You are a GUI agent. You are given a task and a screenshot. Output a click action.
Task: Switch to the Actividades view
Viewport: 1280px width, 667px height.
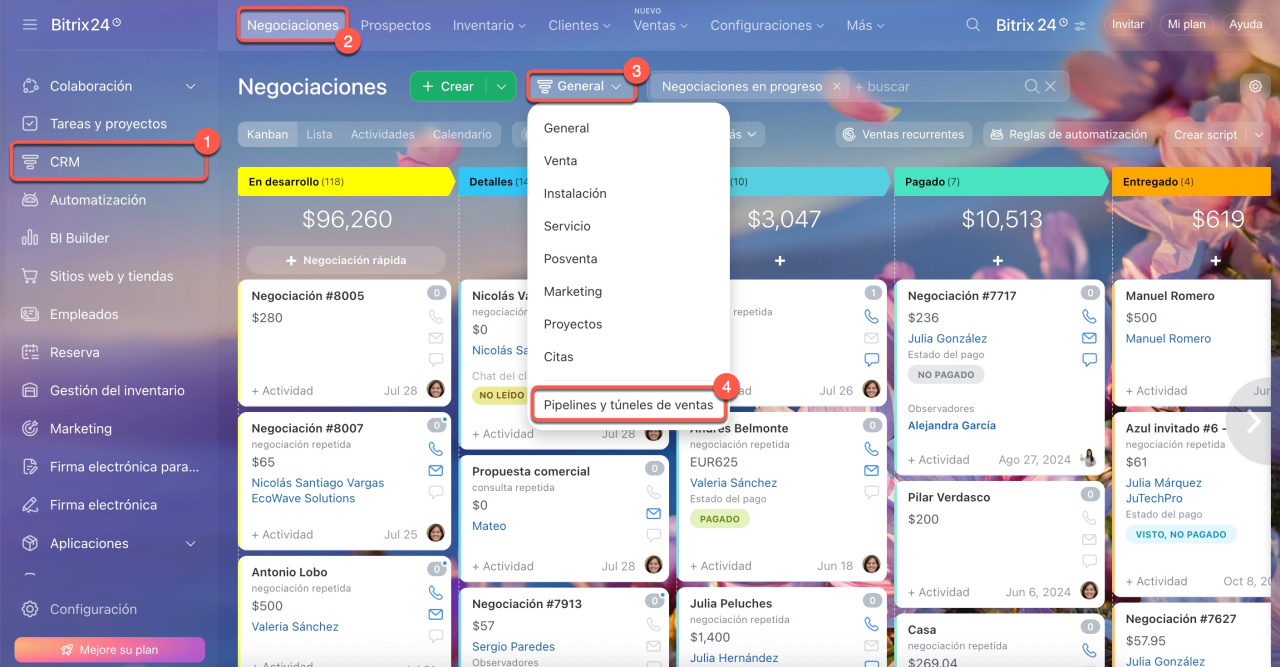(x=382, y=134)
